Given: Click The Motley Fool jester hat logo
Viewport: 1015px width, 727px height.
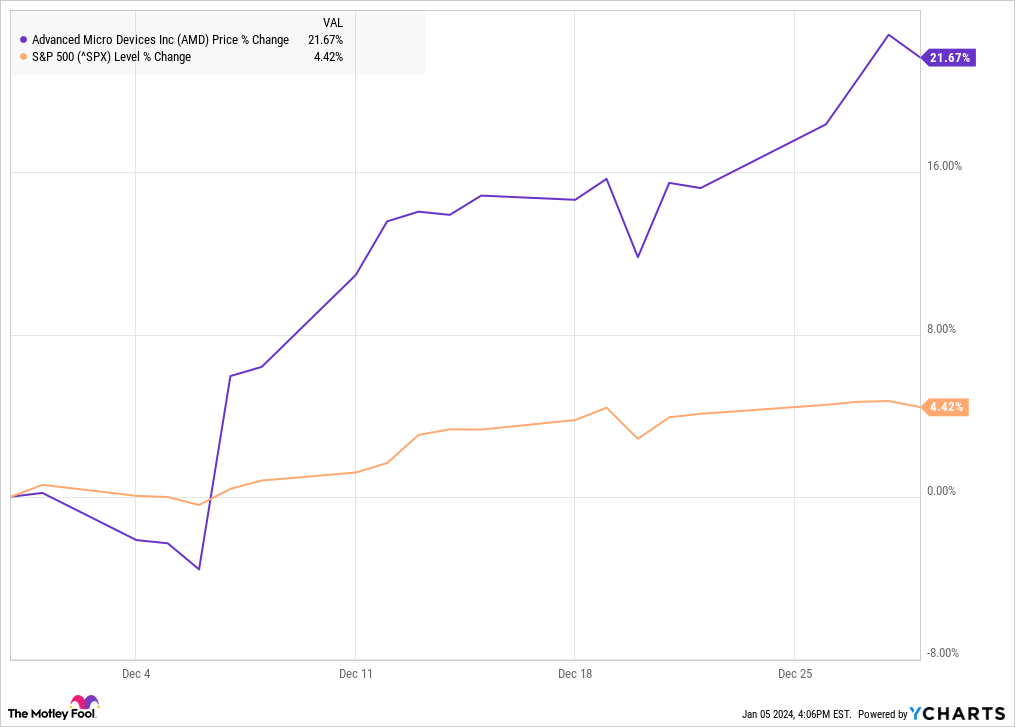Looking at the screenshot, I should (x=85, y=702).
